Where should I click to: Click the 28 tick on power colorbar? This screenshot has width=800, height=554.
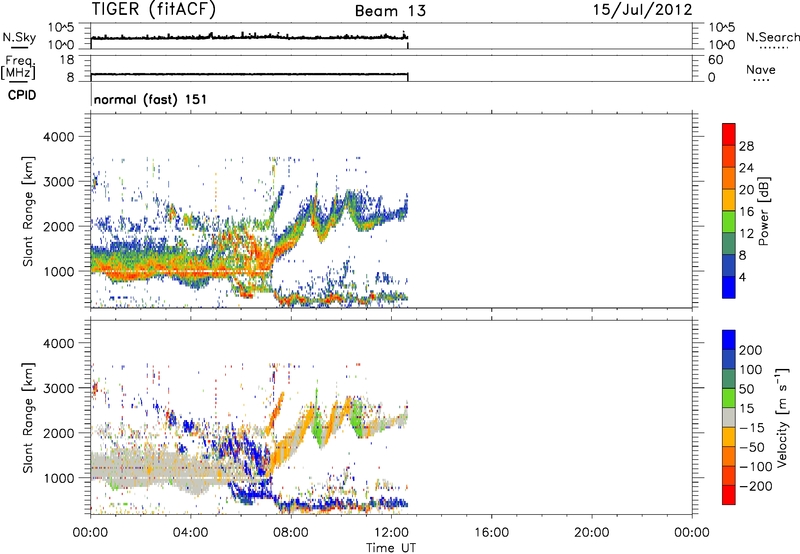click(x=746, y=146)
